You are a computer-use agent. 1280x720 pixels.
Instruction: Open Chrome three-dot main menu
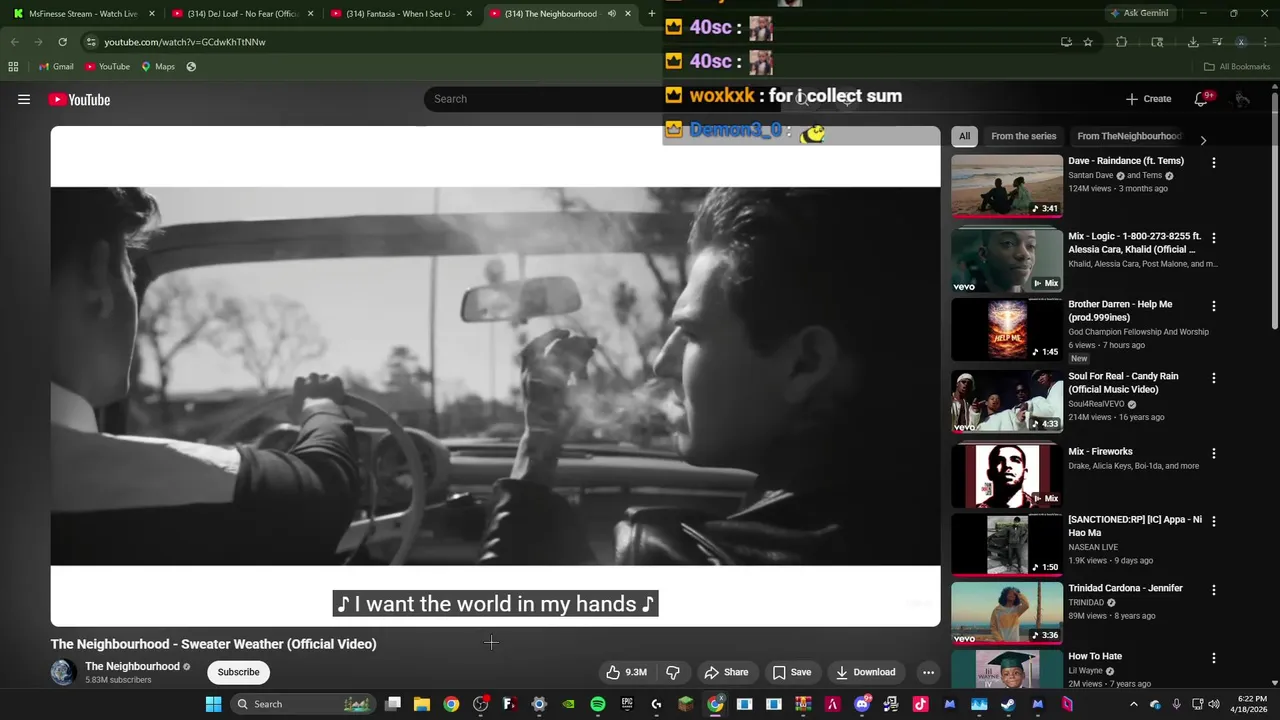tap(1265, 42)
